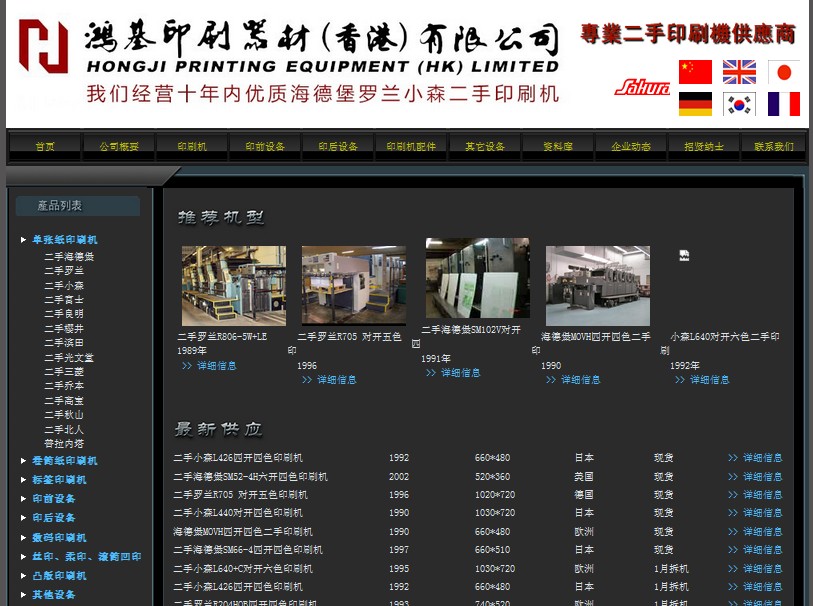
Task: Click the 產品列表 sidebar header
Action: (78, 206)
